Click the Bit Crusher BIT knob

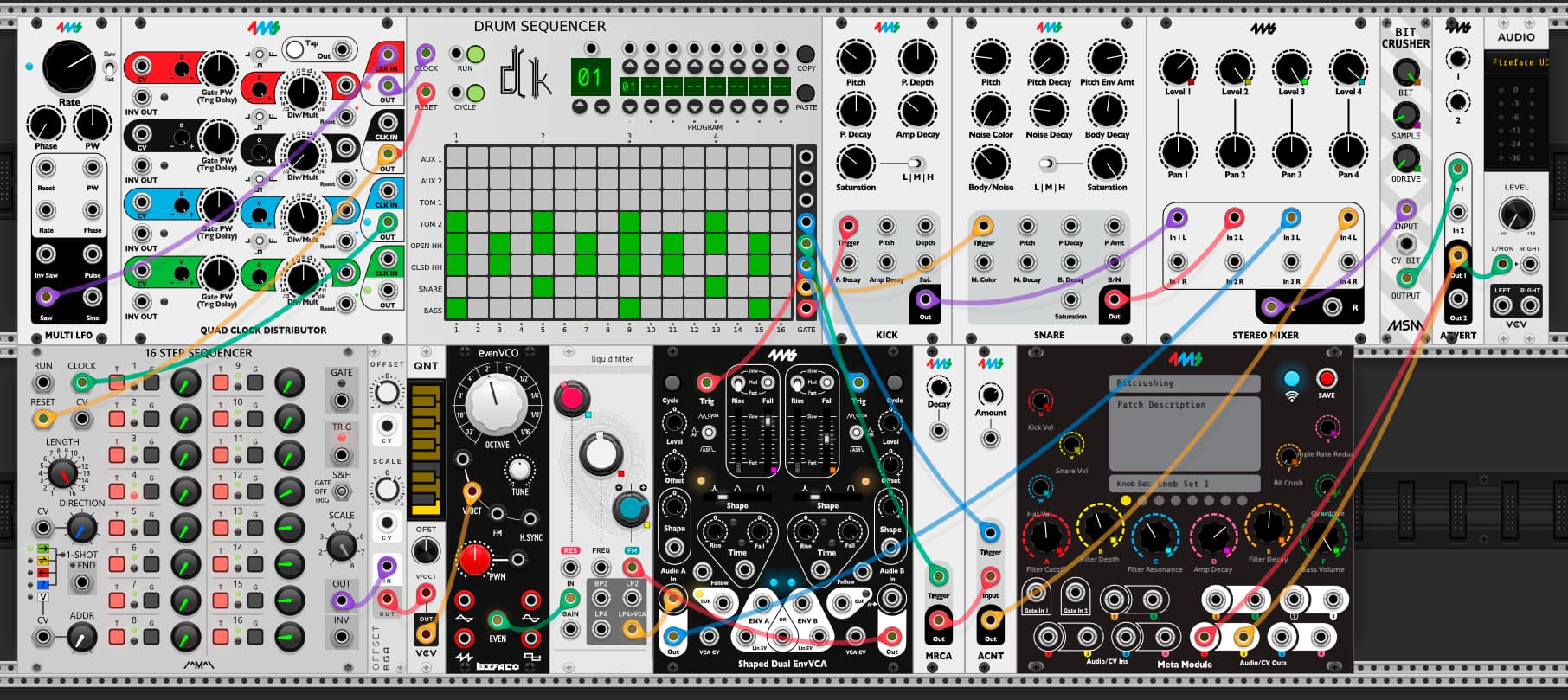click(x=1405, y=72)
